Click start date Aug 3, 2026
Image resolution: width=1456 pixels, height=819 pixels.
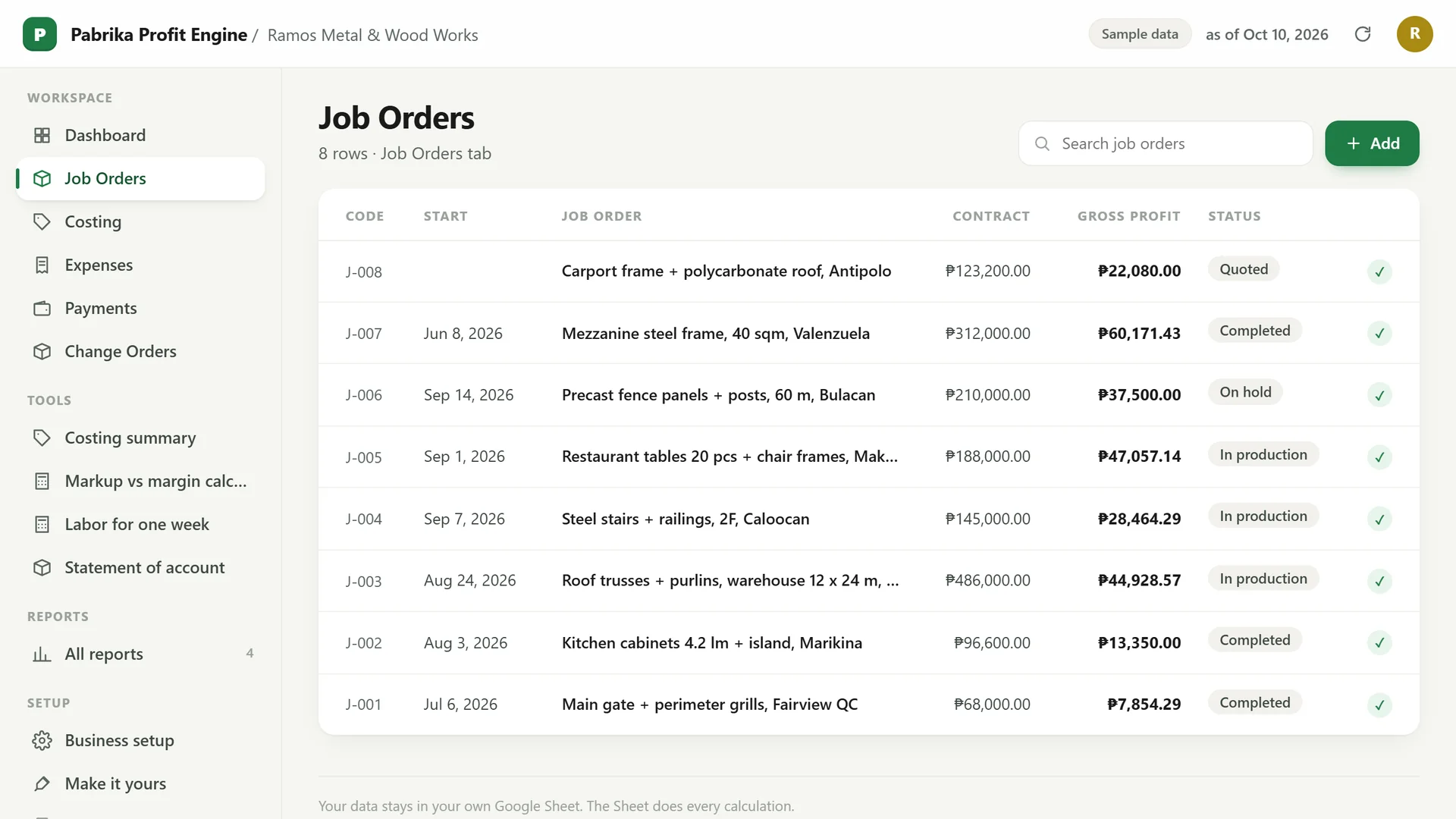[465, 643]
